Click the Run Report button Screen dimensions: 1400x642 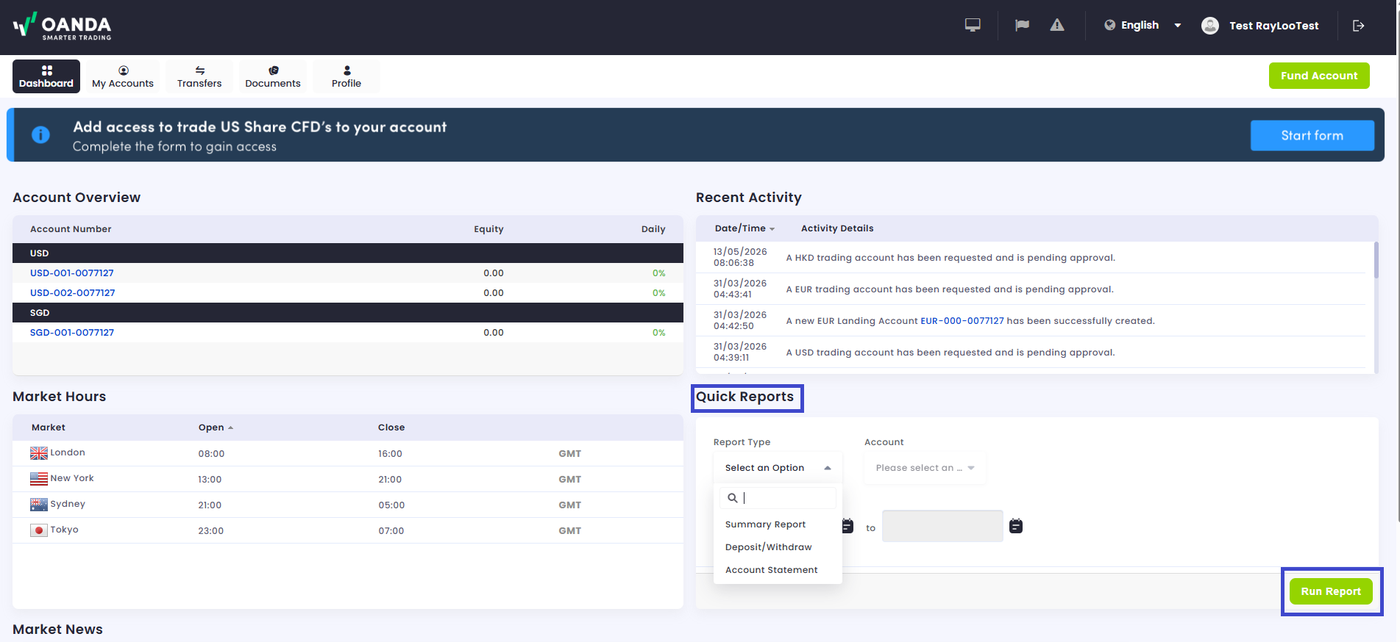point(1331,591)
